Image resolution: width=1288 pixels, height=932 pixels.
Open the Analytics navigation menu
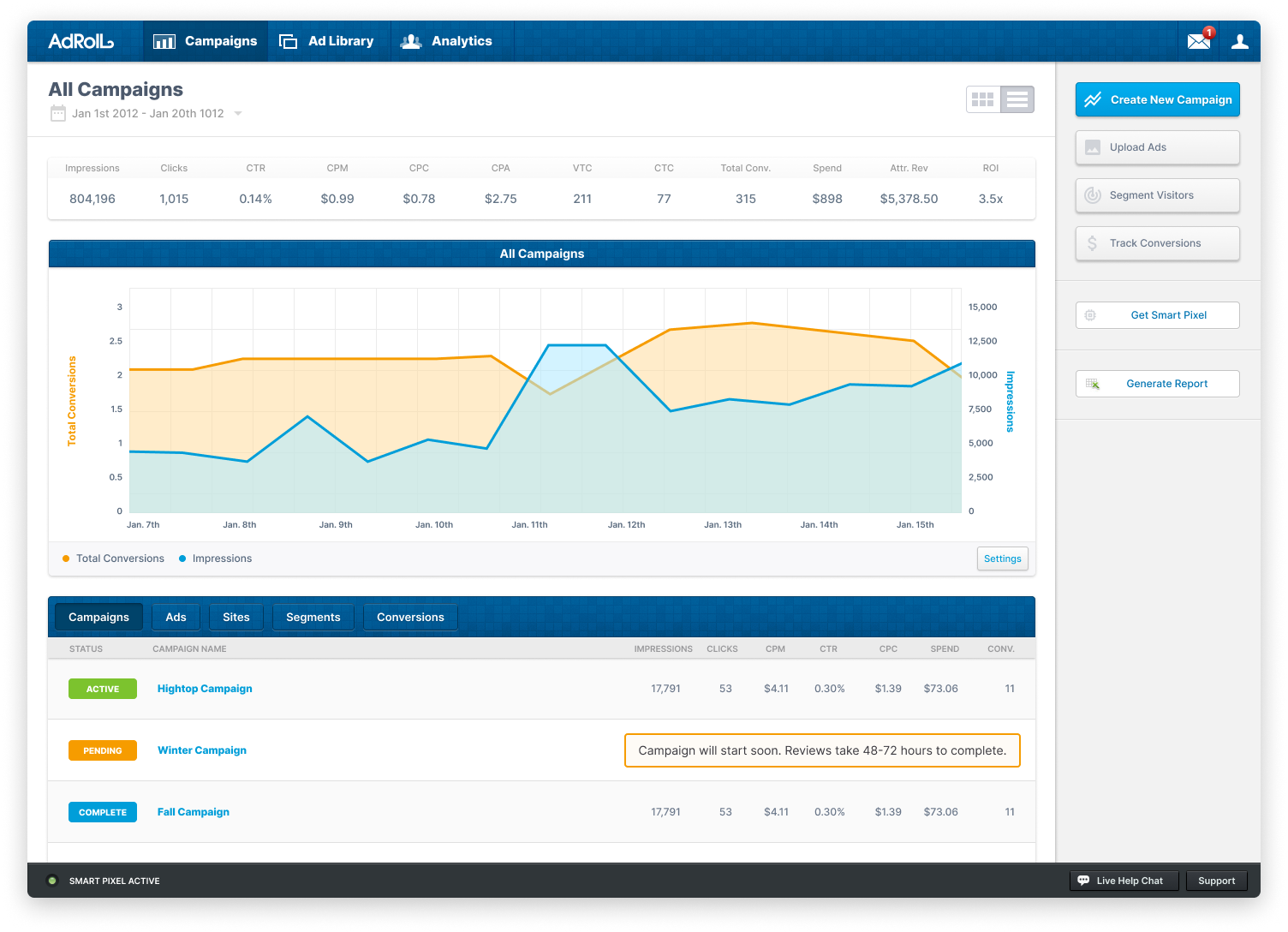(x=447, y=41)
